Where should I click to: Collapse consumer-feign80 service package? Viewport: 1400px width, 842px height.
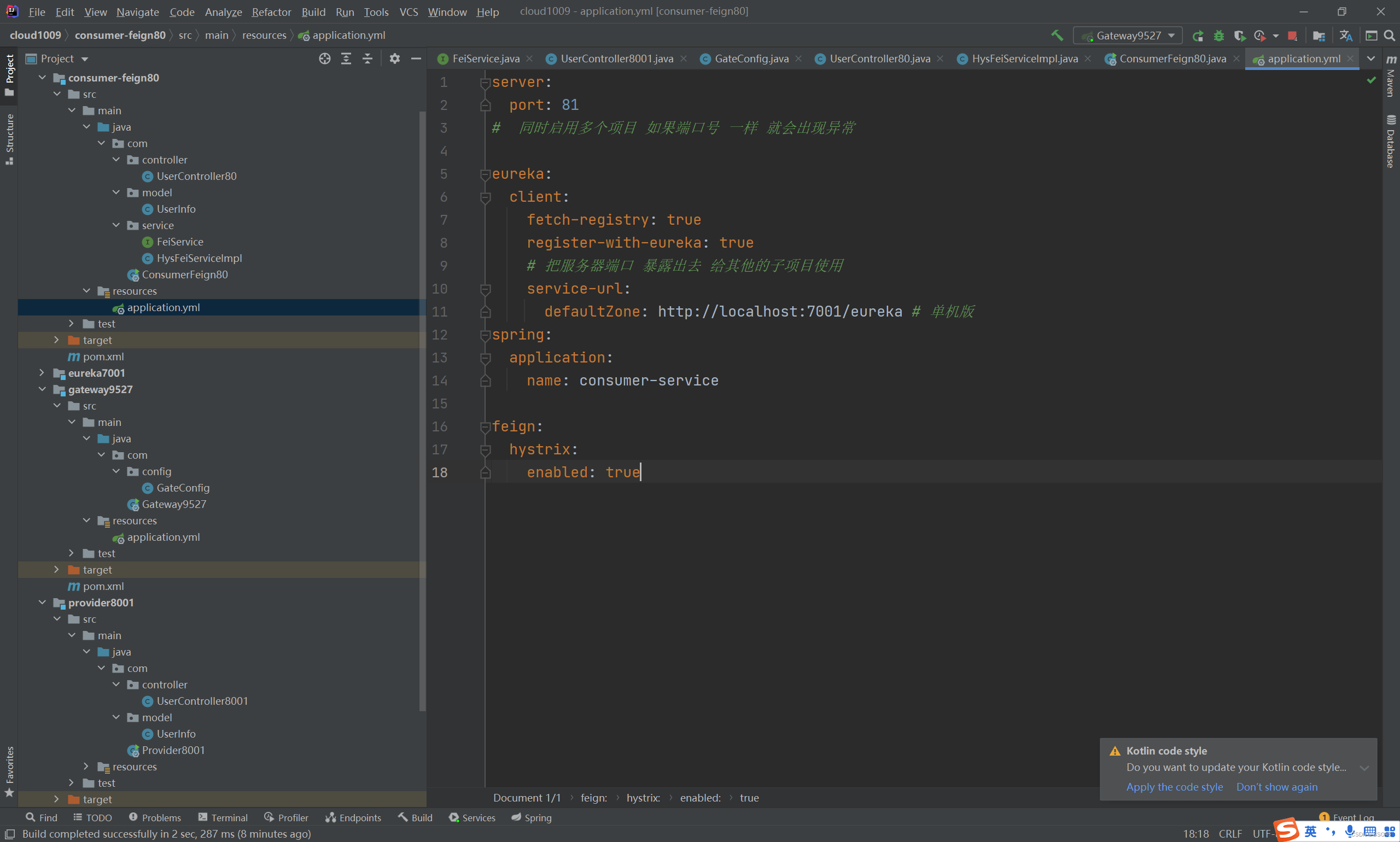point(116,225)
